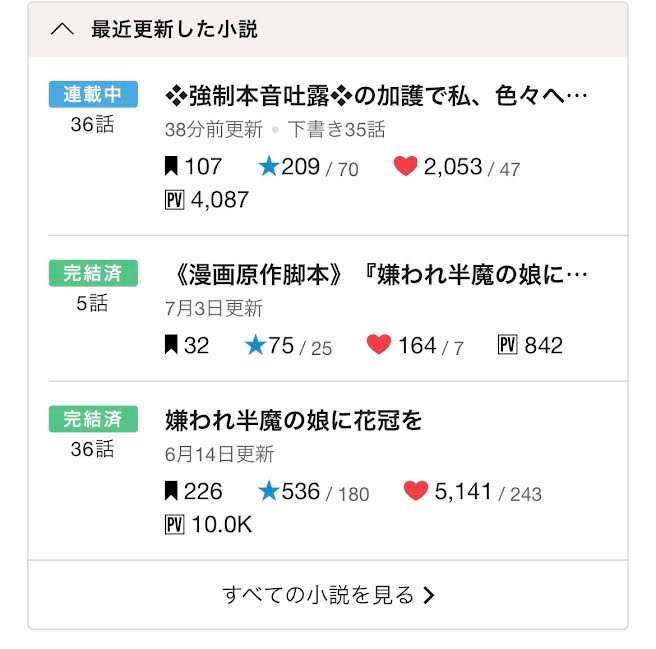Click the bookmark icon showing 107
656x649 pixels.
click(171, 166)
